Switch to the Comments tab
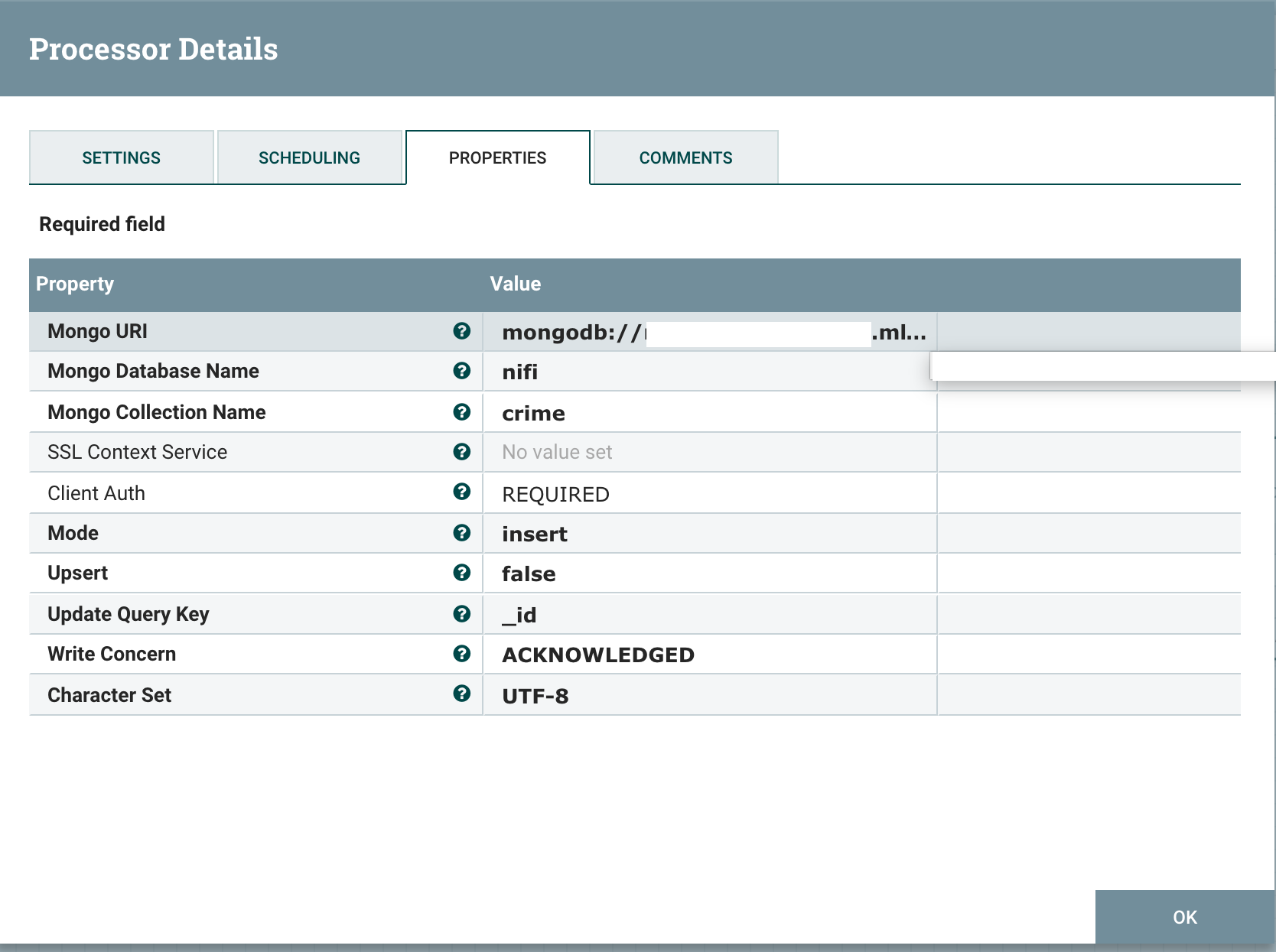Image resolution: width=1276 pixels, height=952 pixels. click(x=685, y=158)
